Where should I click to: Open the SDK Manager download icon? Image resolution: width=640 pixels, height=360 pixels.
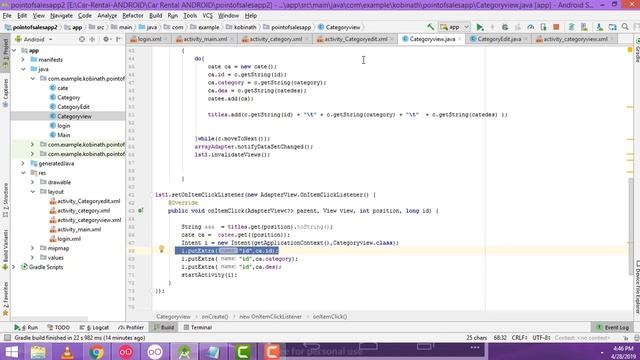(x=599, y=27)
